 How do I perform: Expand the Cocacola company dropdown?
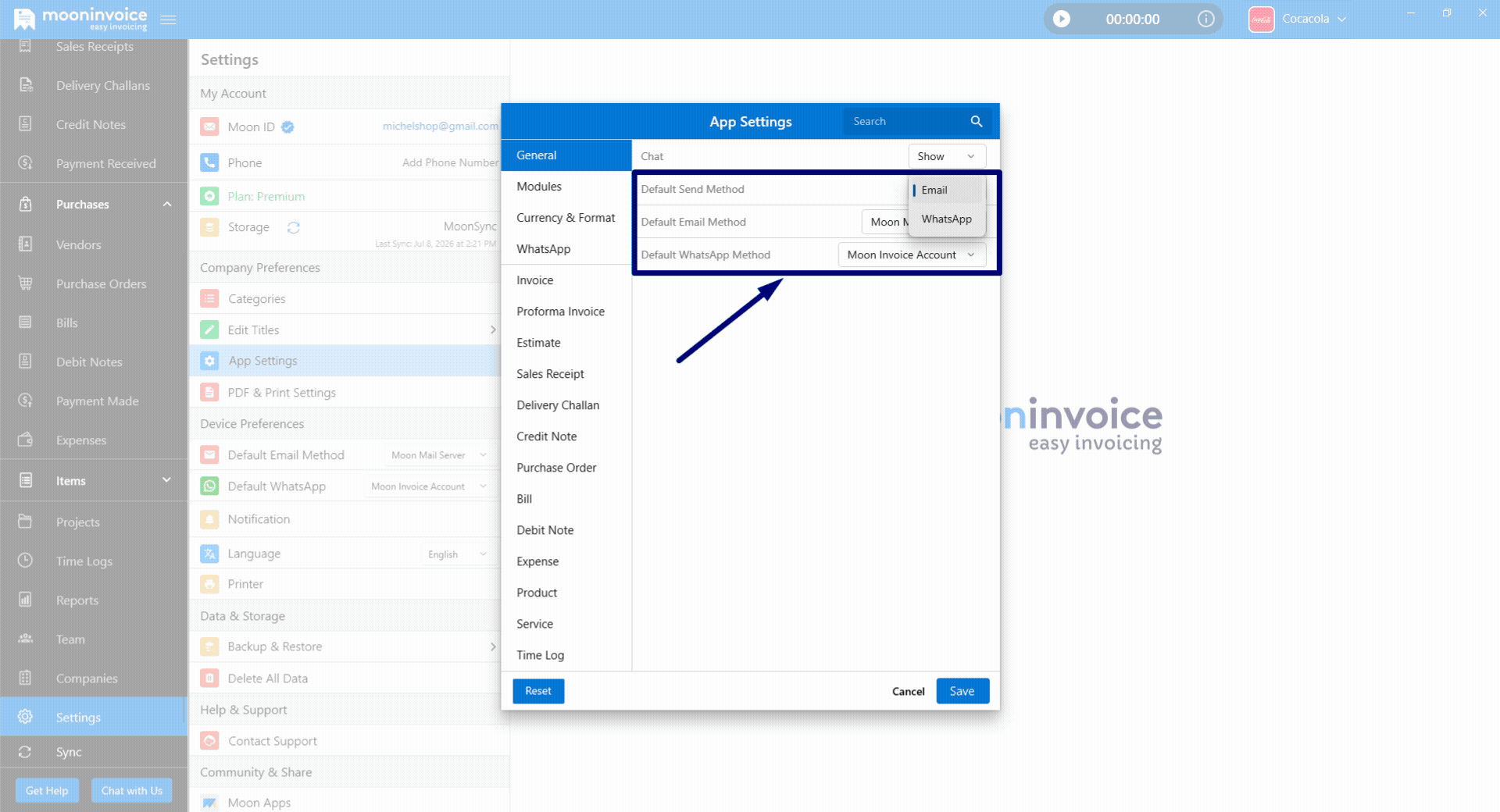point(1341,19)
